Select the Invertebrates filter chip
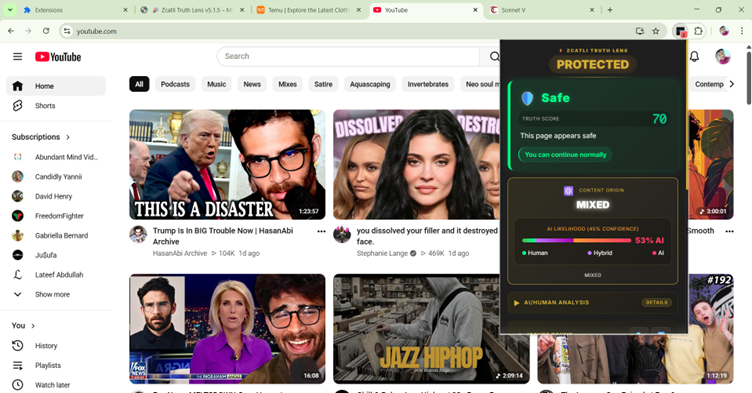 (x=428, y=84)
